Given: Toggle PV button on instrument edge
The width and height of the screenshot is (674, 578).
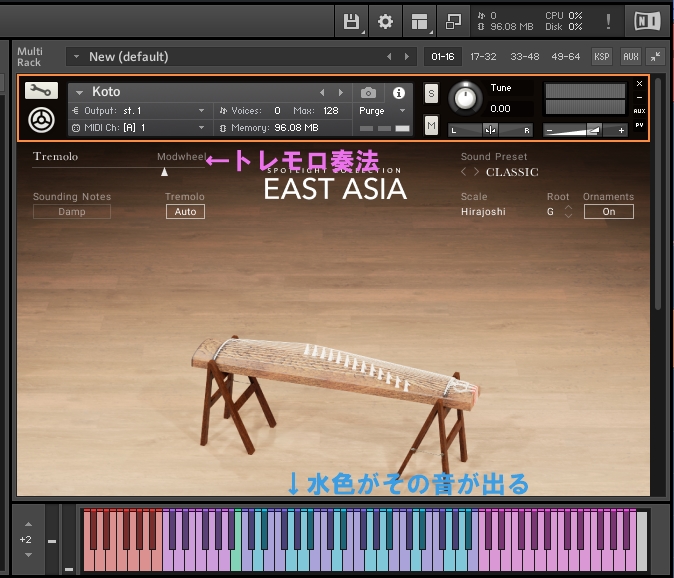Looking at the screenshot, I should tap(639, 125).
